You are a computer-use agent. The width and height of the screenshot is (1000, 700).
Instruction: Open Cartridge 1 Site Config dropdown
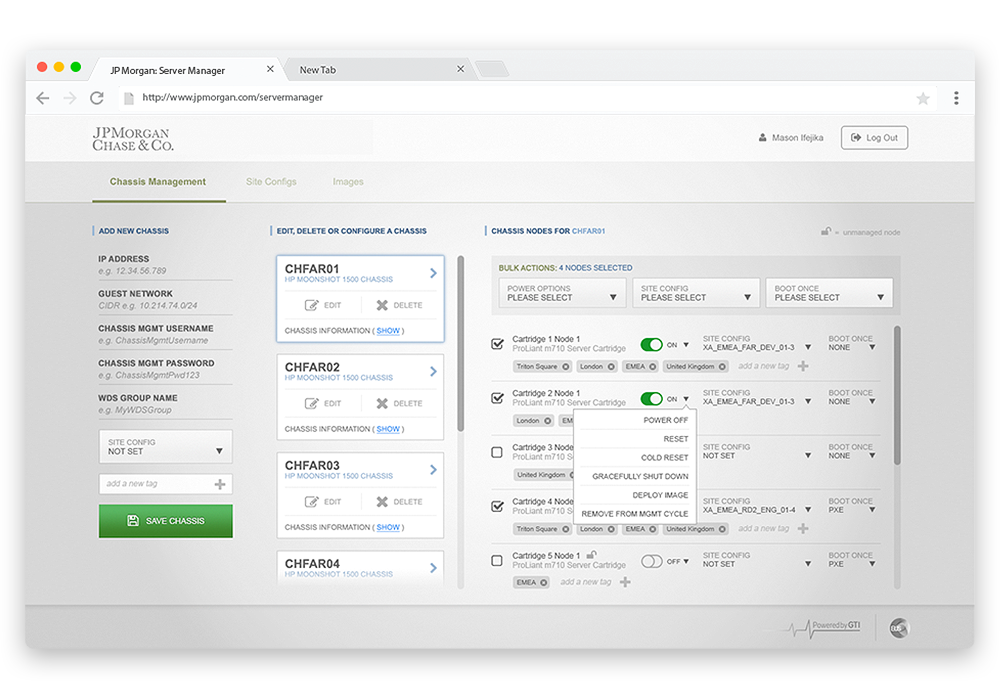click(757, 344)
